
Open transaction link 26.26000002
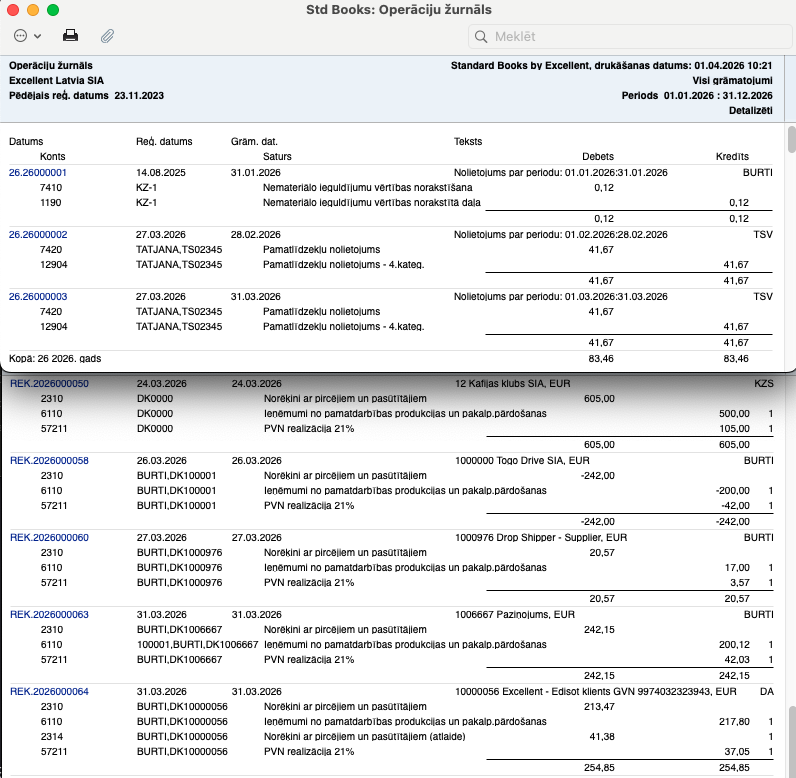[38, 234]
